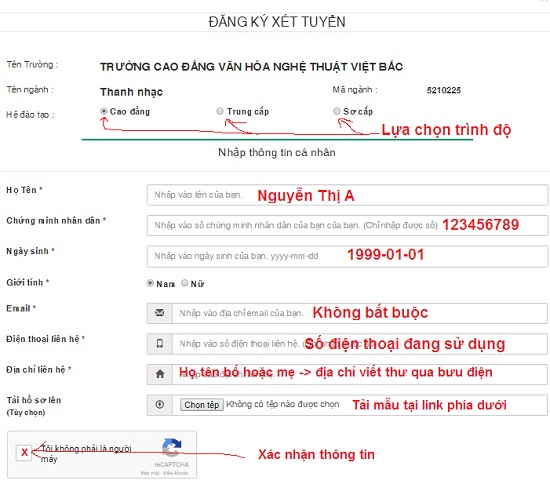The height and width of the screenshot is (484, 550).
Task: Open reCAPTCHA Bảo mật privacy link
Action: pos(150,473)
